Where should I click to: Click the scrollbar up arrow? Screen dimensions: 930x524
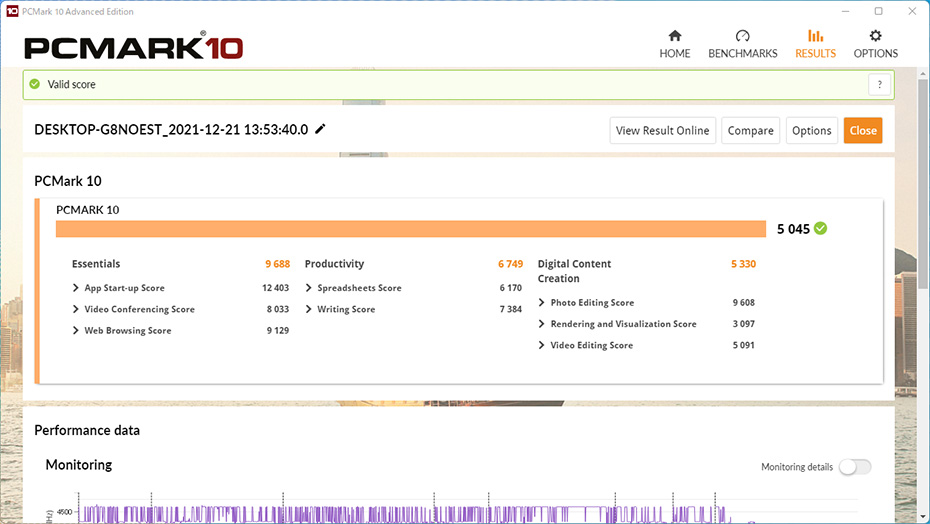coord(923,74)
